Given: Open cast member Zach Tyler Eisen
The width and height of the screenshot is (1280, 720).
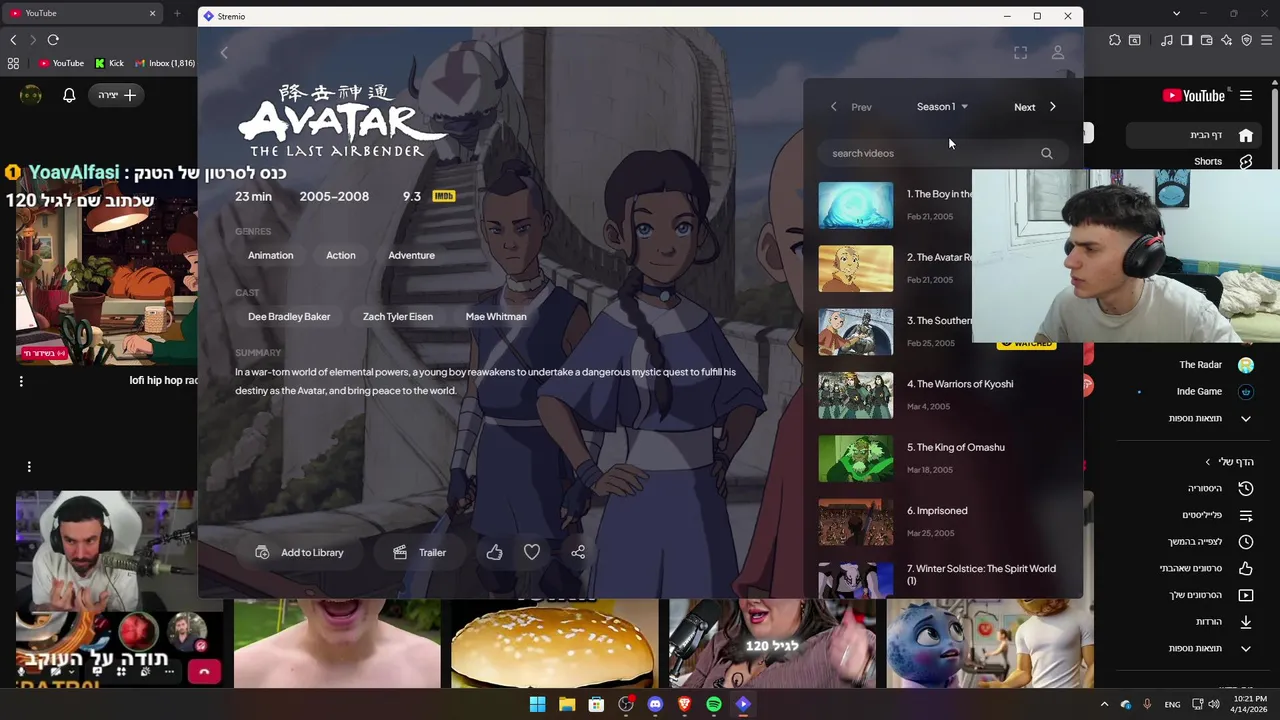Looking at the screenshot, I should coord(398,316).
